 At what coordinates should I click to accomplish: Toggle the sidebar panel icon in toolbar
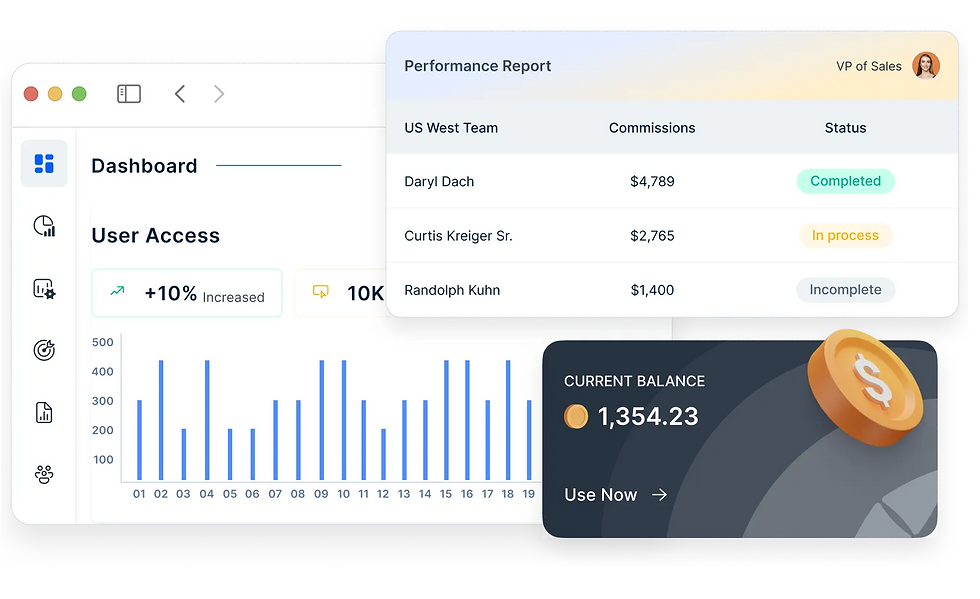pos(129,94)
